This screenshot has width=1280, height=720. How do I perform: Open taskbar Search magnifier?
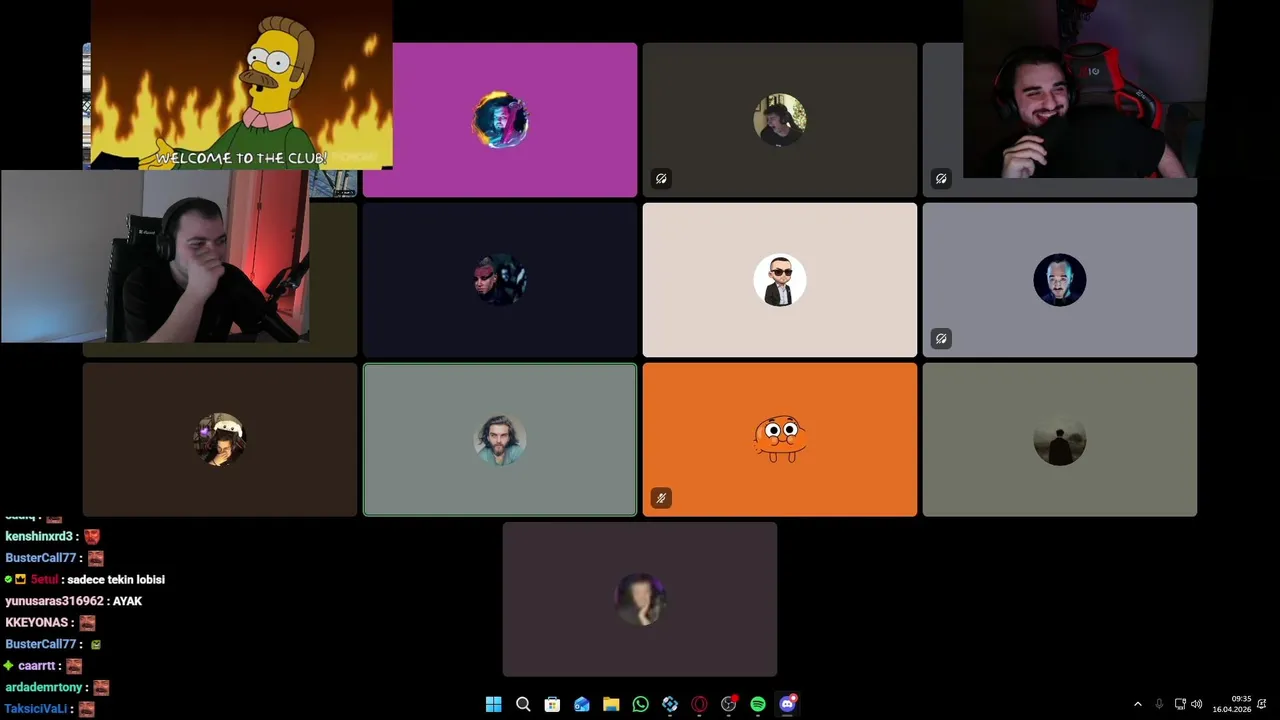523,704
